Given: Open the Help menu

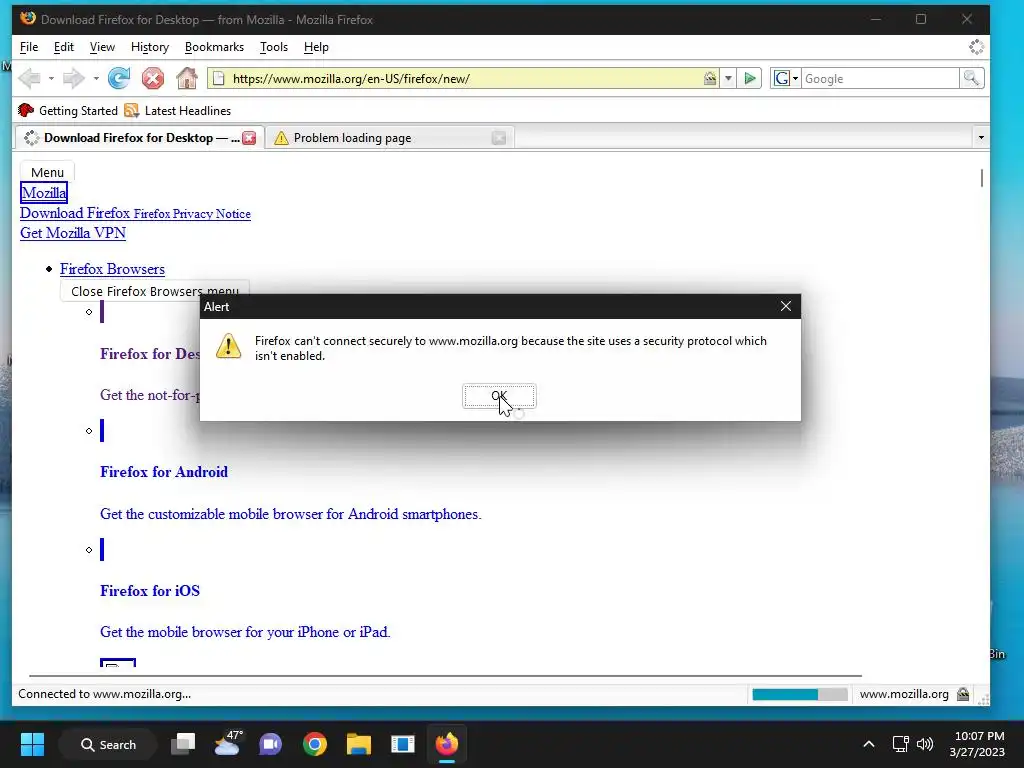Looking at the screenshot, I should (x=316, y=47).
